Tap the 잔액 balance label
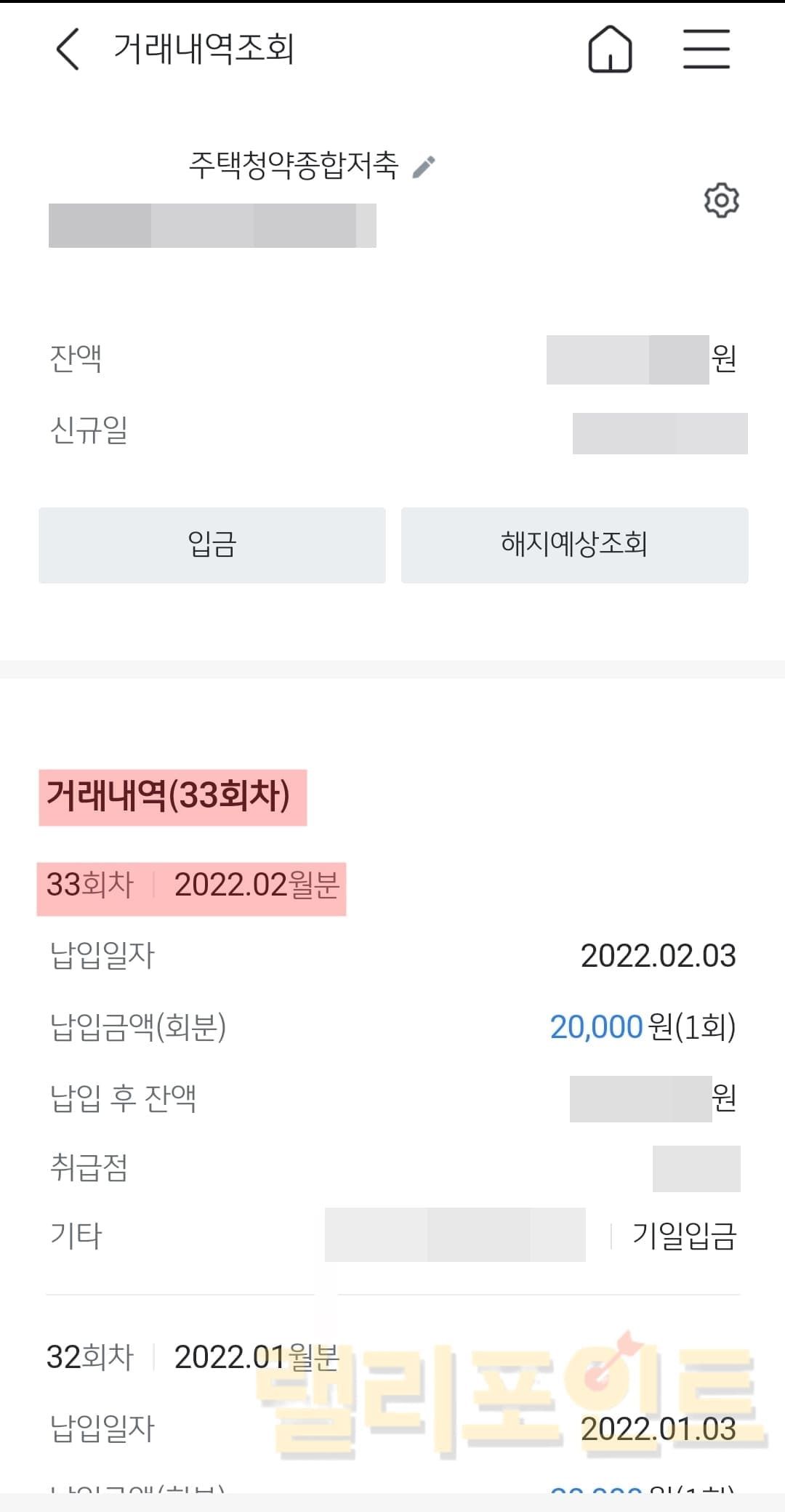The width and height of the screenshot is (785, 1512). [76, 358]
